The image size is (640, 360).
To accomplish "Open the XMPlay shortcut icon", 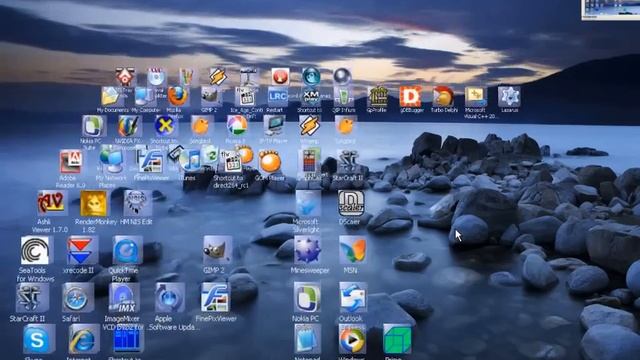I will [x=311, y=97].
